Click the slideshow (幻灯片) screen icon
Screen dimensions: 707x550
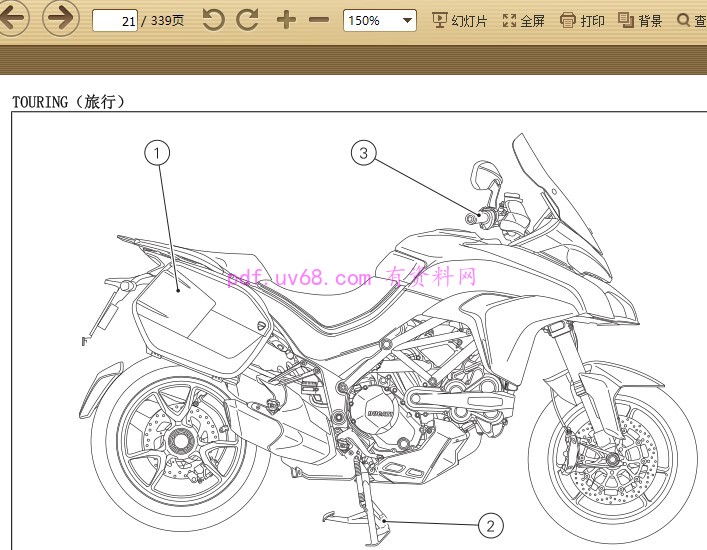coord(439,20)
